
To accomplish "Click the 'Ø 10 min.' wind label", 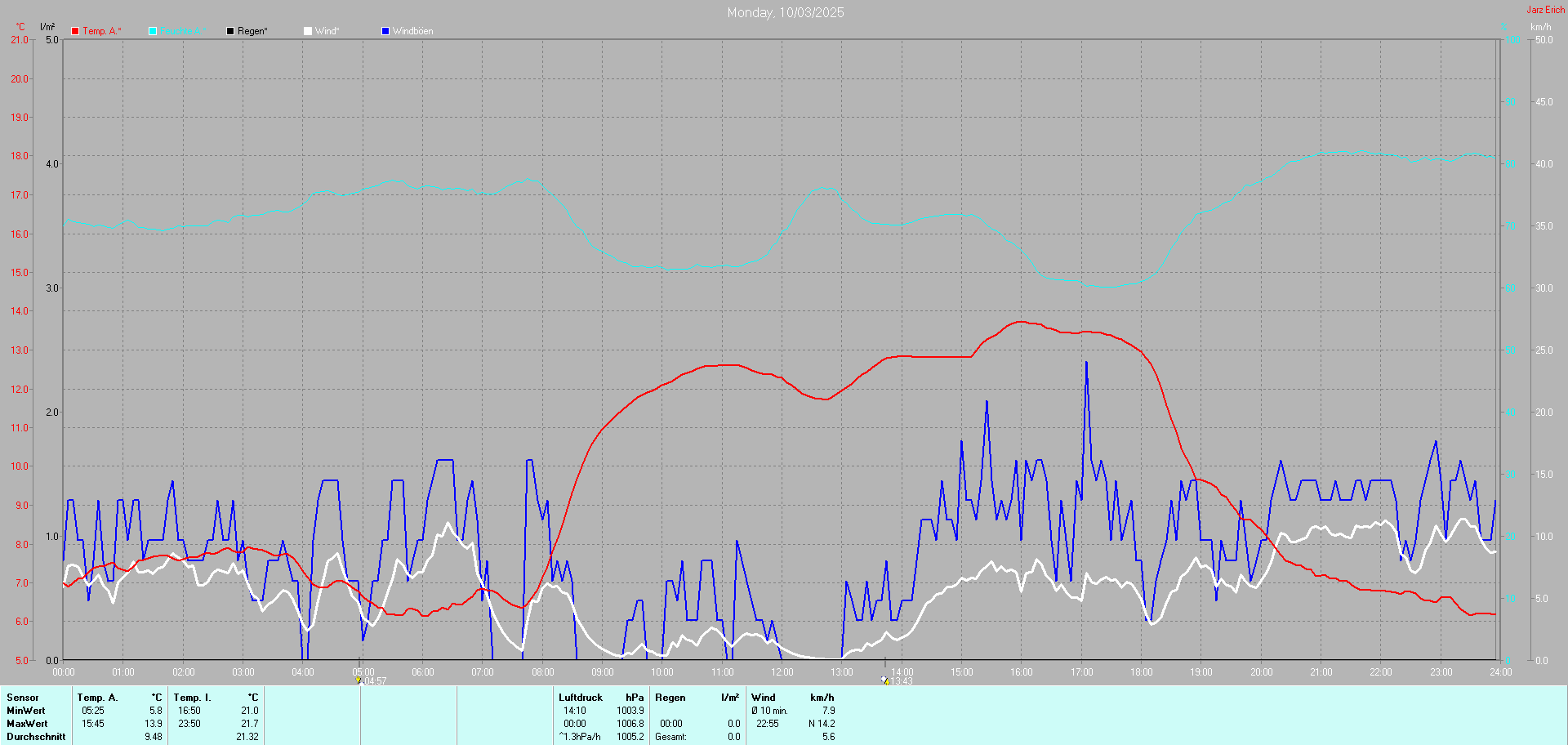I will tap(770, 711).
